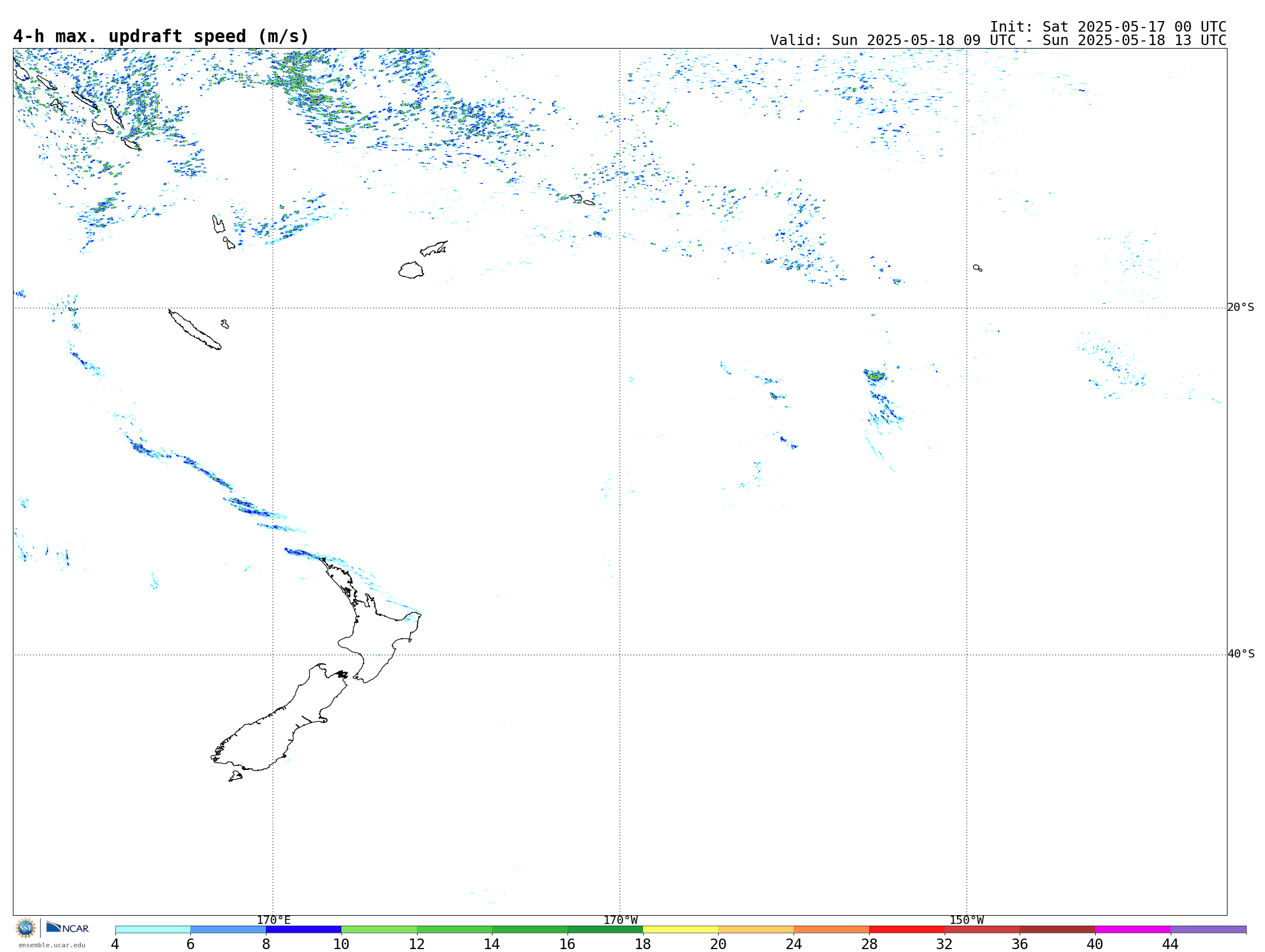Select the light cyan 4–6 m/s swatch

[x=153, y=930]
